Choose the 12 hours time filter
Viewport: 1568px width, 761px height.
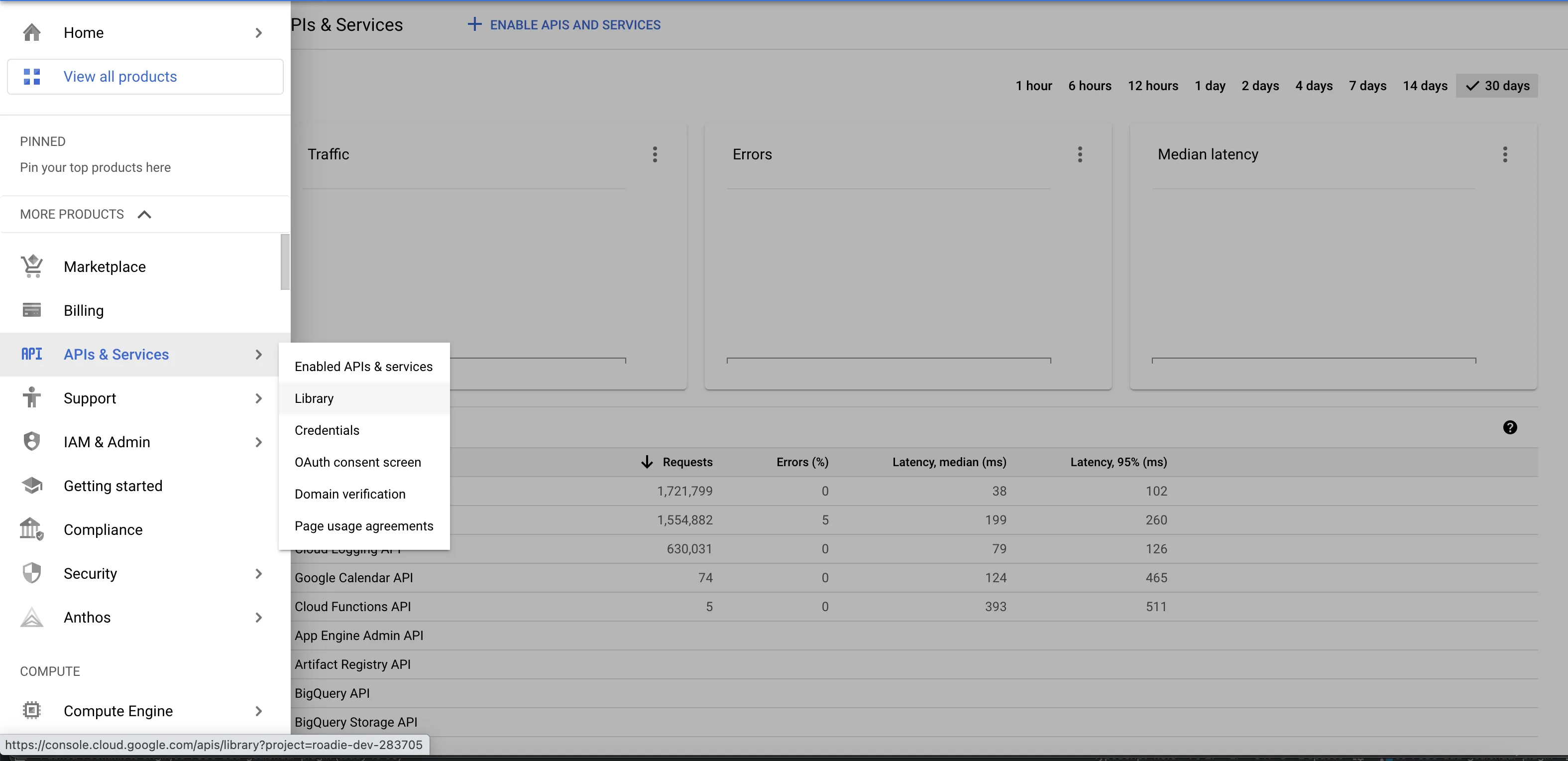click(x=1153, y=86)
